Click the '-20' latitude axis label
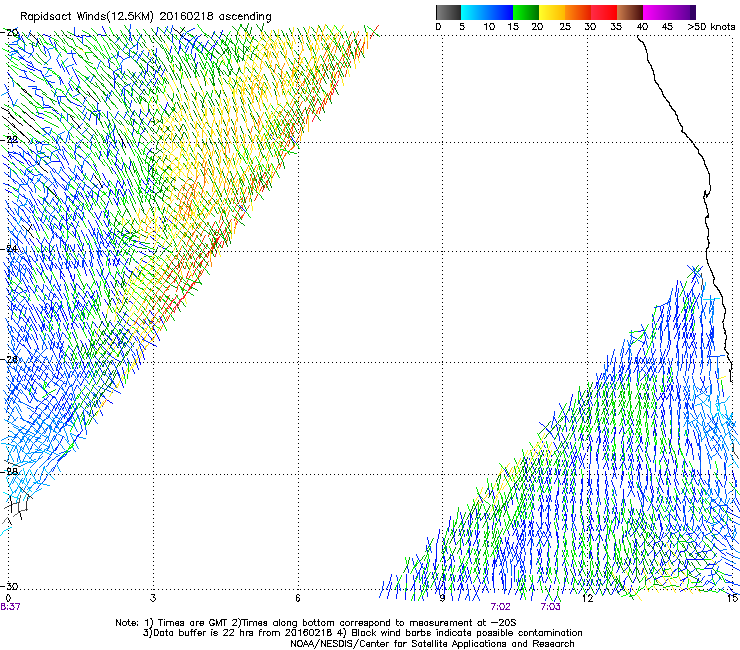 (x=11, y=33)
